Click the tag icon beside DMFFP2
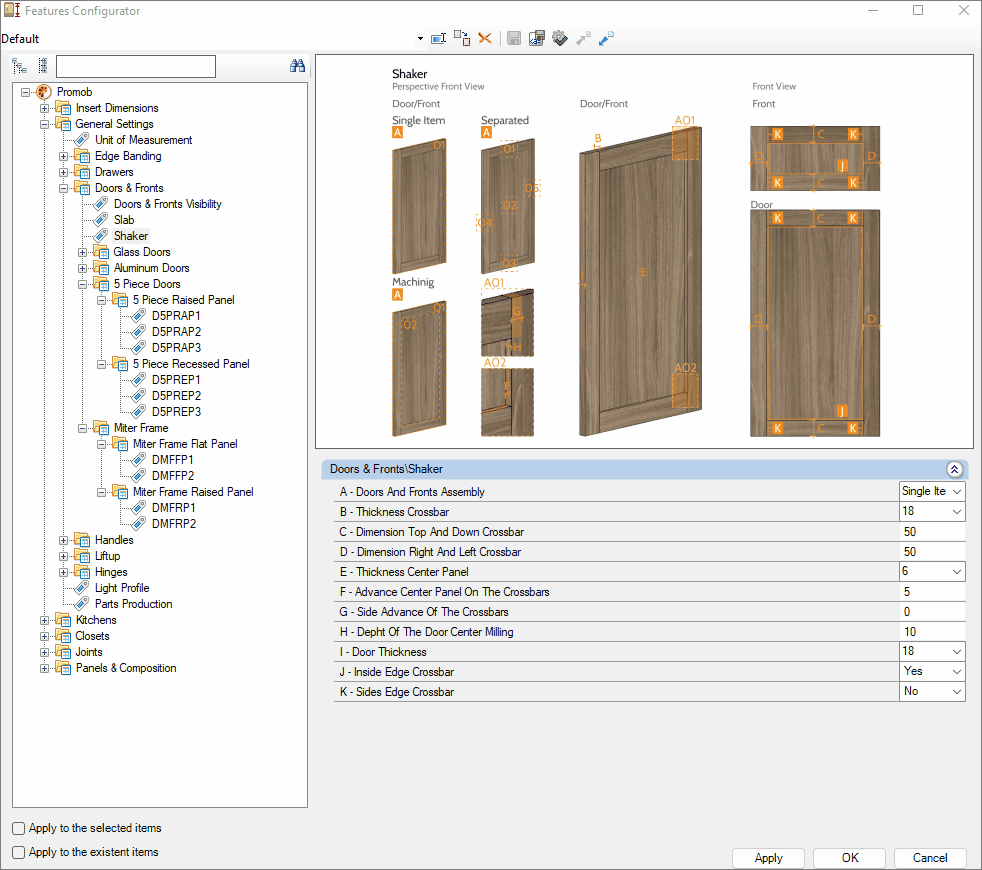The width and height of the screenshot is (982, 870). 138,475
